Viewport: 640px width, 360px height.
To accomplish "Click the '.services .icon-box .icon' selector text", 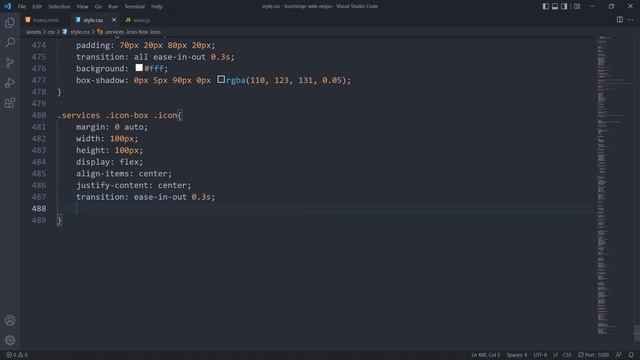I will (x=117, y=115).
